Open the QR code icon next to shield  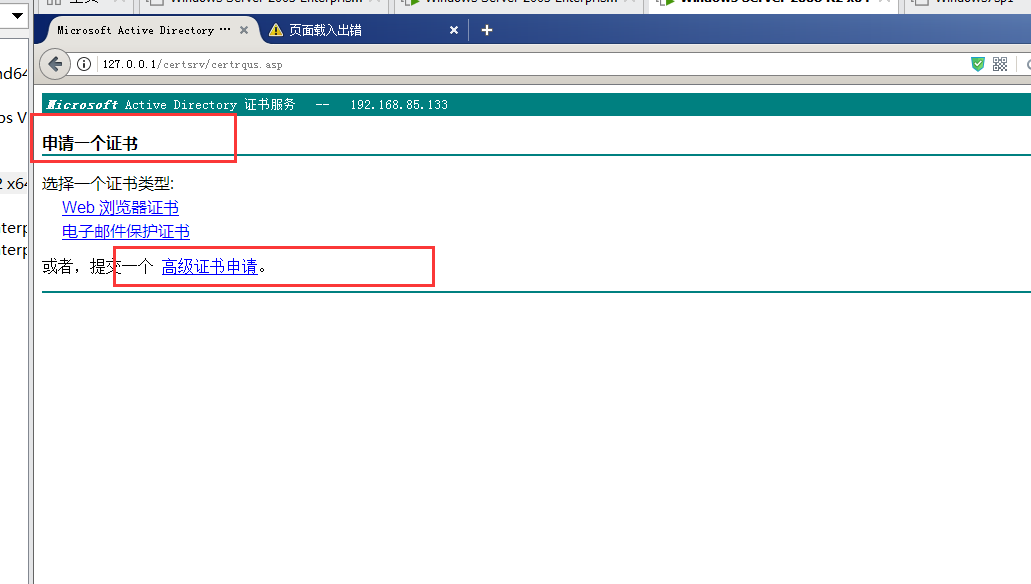[x=1000, y=63]
